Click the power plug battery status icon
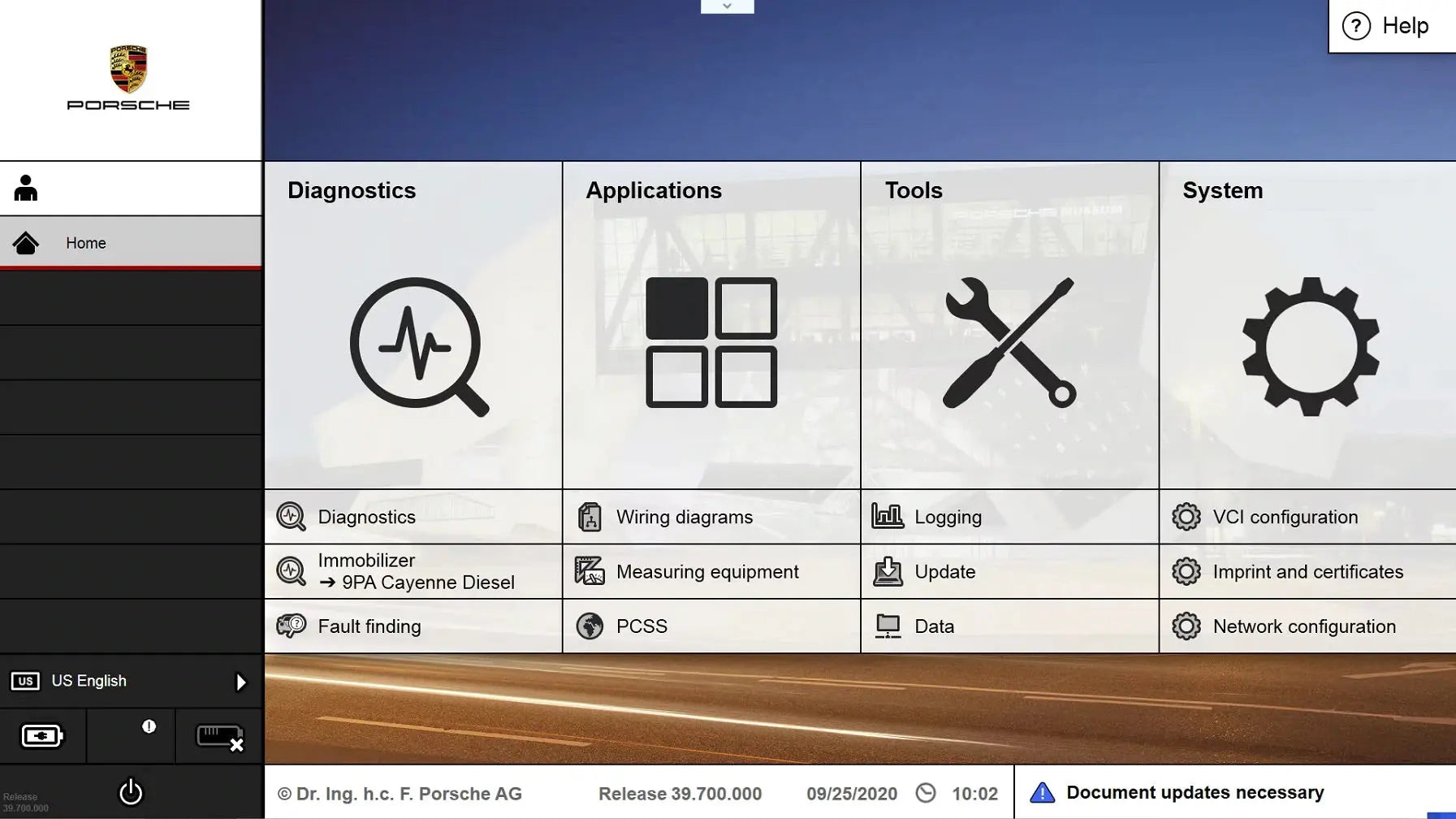This screenshot has width=1456, height=819. tap(41, 735)
